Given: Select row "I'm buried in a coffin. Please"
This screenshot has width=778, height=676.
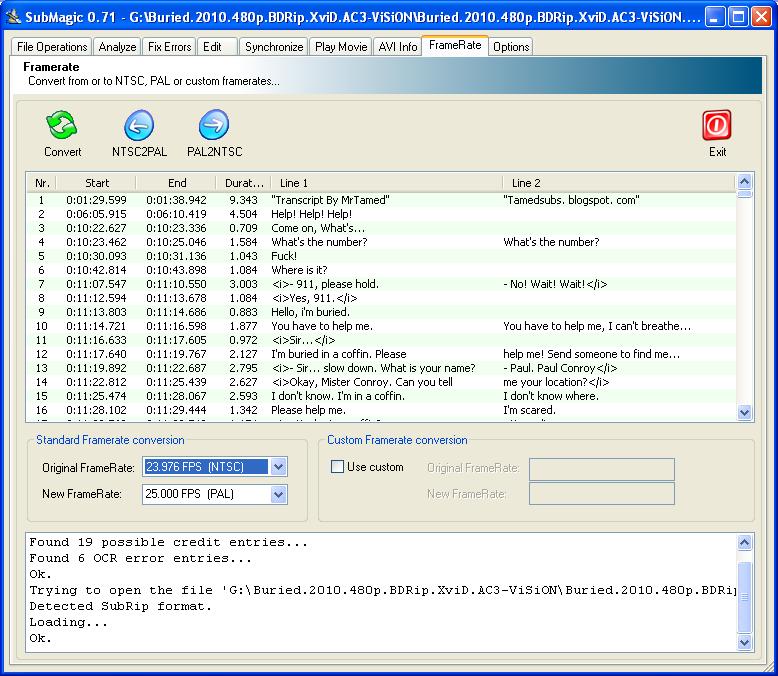Looking at the screenshot, I should (x=381, y=354).
